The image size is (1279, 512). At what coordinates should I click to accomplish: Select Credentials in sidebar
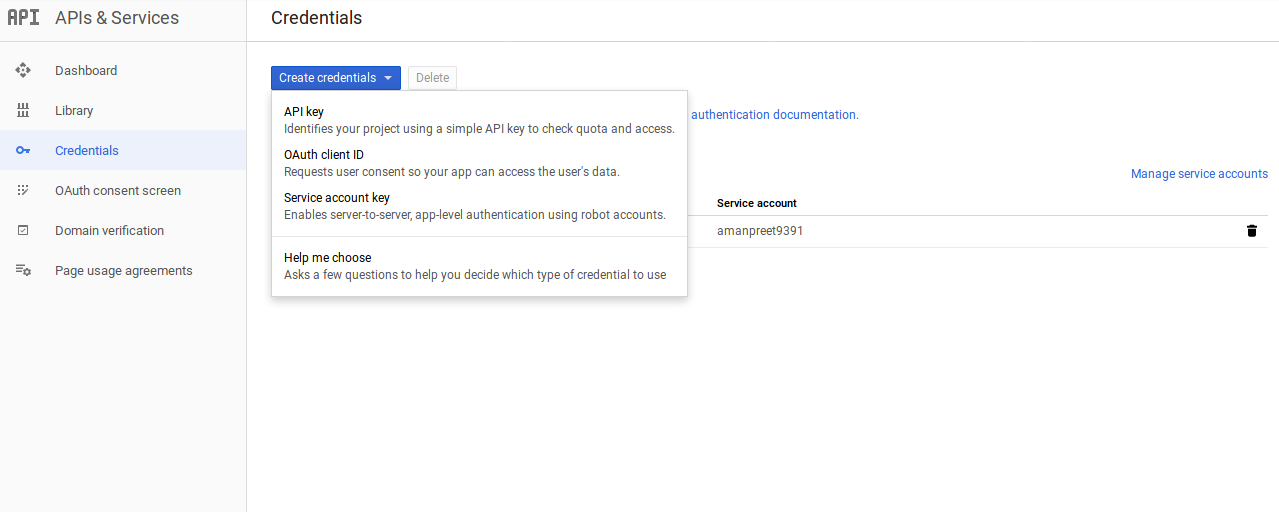coord(87,151)
